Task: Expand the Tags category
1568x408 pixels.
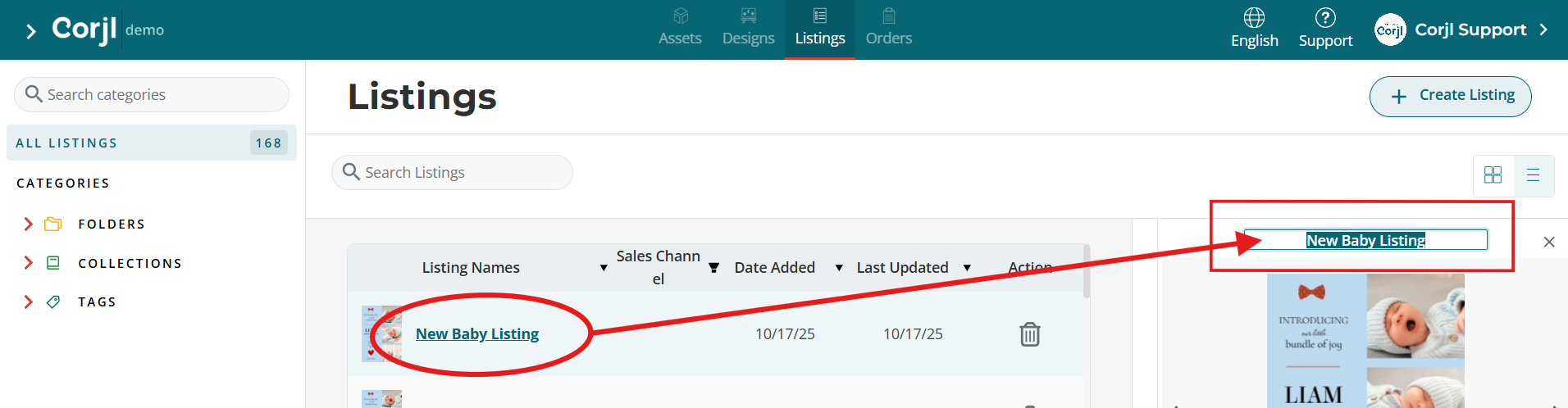Action: click(29, 301)
